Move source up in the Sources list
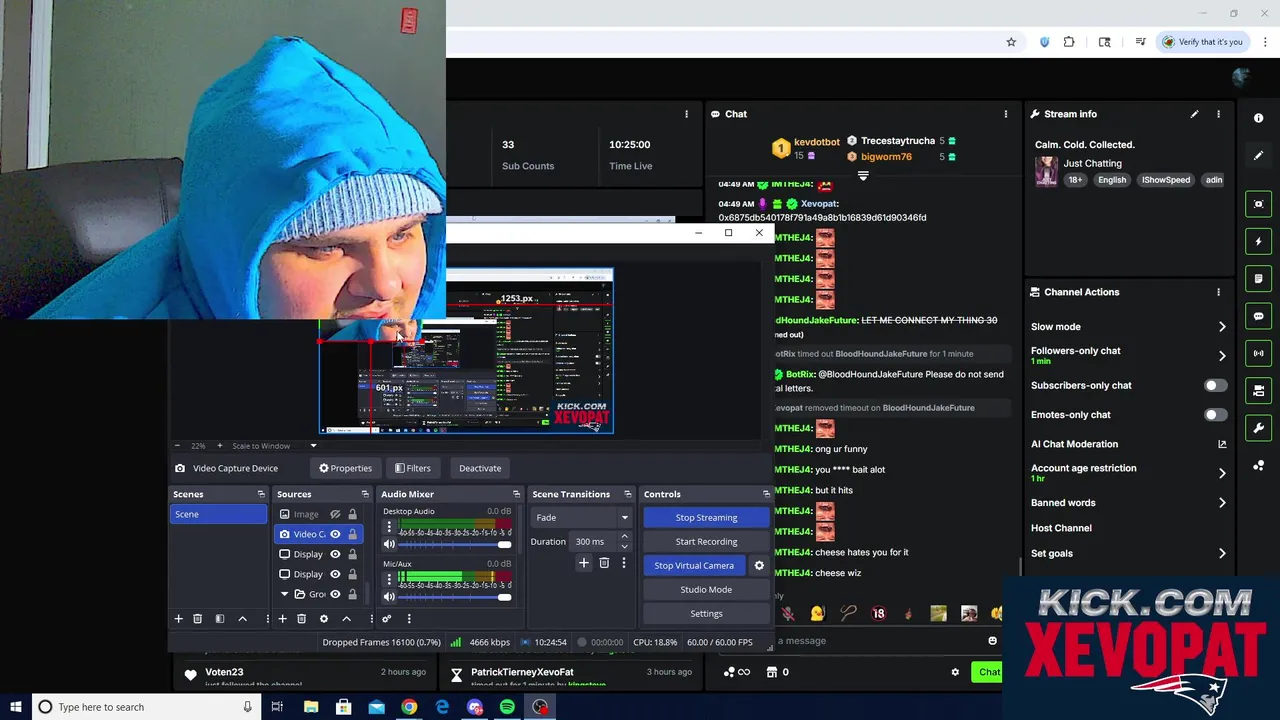Image resolution: width=1280 pixels, height=720 pixels. point(346,619)
